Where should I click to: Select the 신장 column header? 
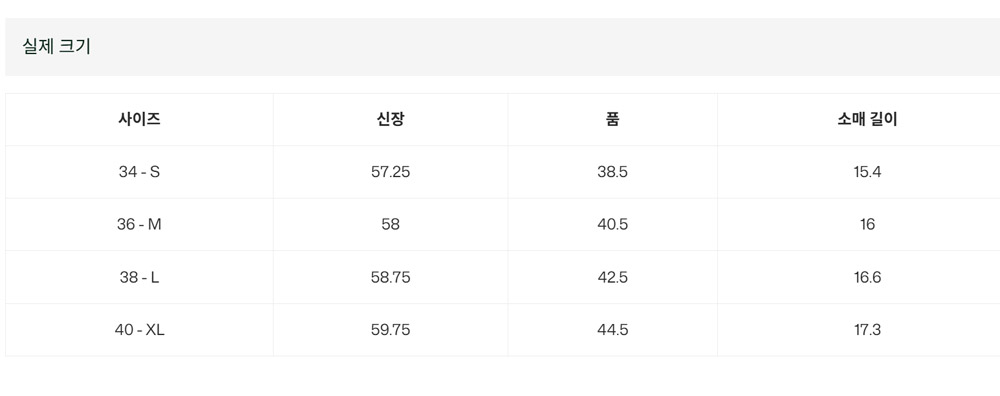tap(390, 119)
